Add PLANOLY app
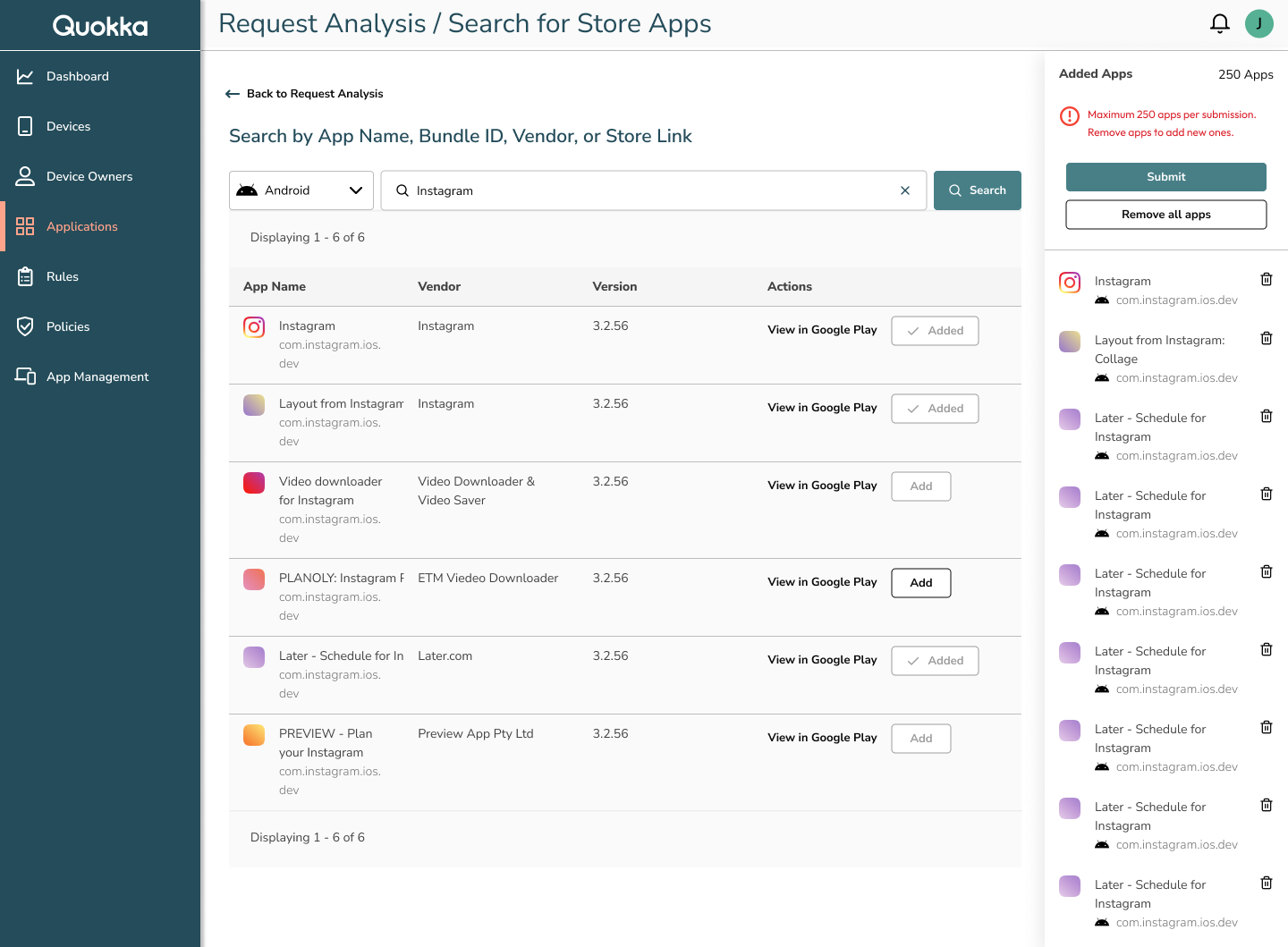This screenshot has height=947, width=1288. pyautogui.click(x=921, y=583)
